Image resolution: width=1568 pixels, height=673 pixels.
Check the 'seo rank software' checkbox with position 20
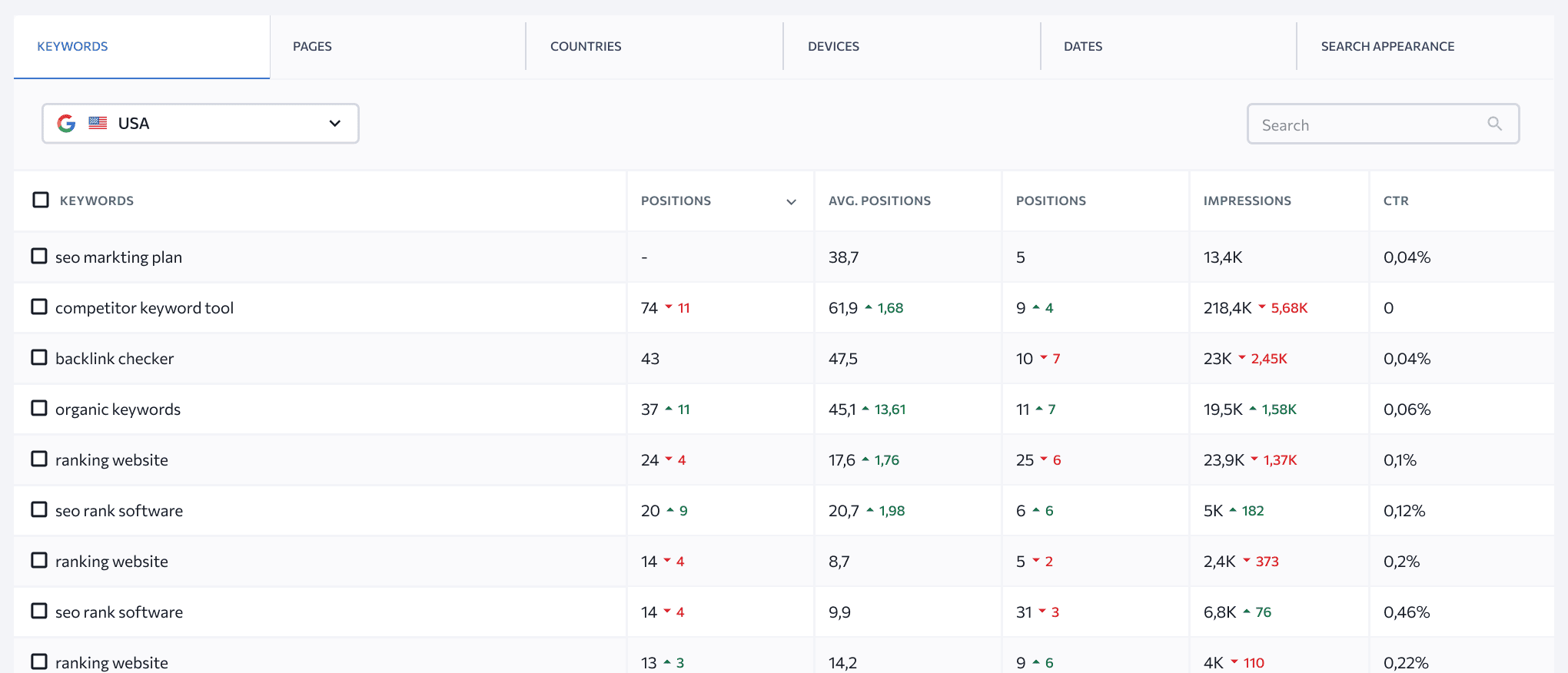(39, 509)
